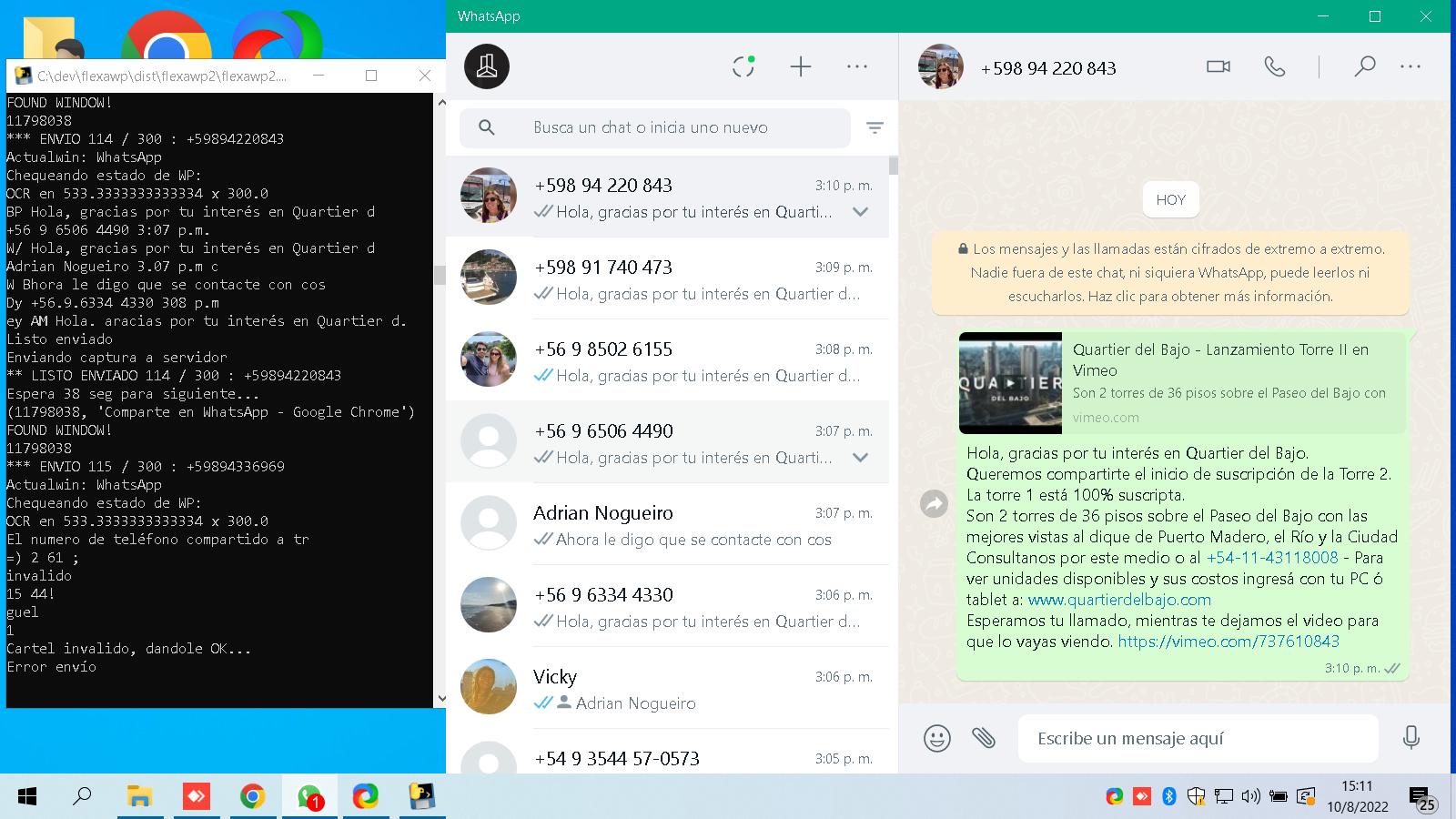
Task: Expand options chevron on +56 9 6506 4490 chat
Action: [860, 458]
